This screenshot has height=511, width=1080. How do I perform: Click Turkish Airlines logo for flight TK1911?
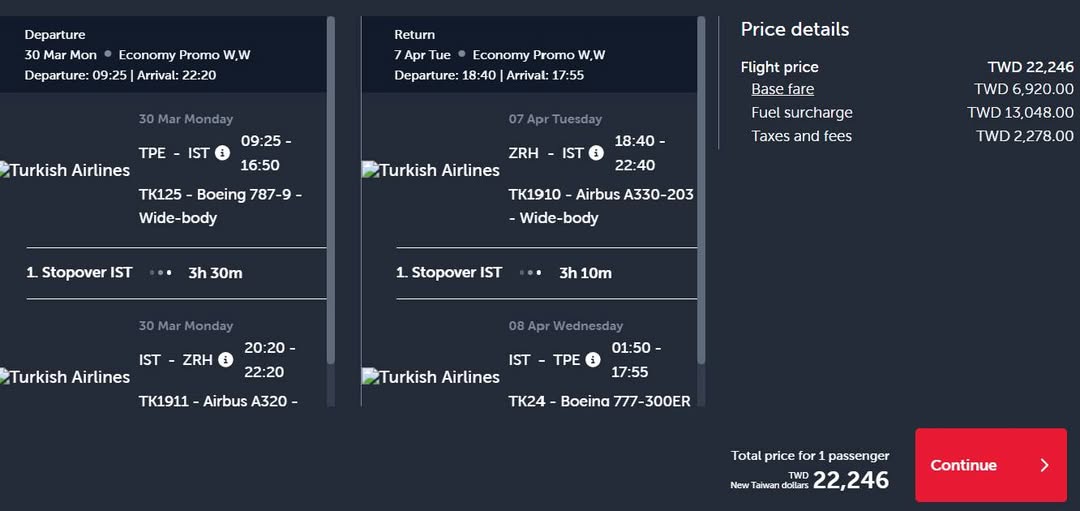coord(66,377)
